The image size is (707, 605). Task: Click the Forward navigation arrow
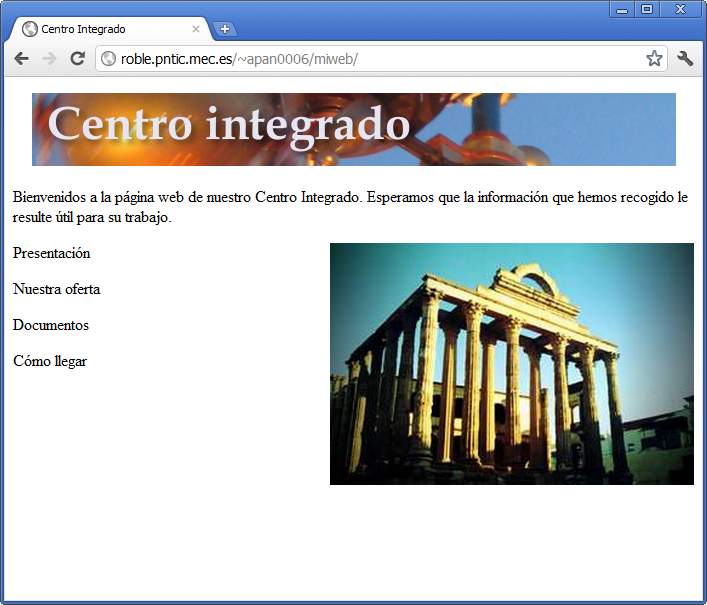tap(49, 59)
